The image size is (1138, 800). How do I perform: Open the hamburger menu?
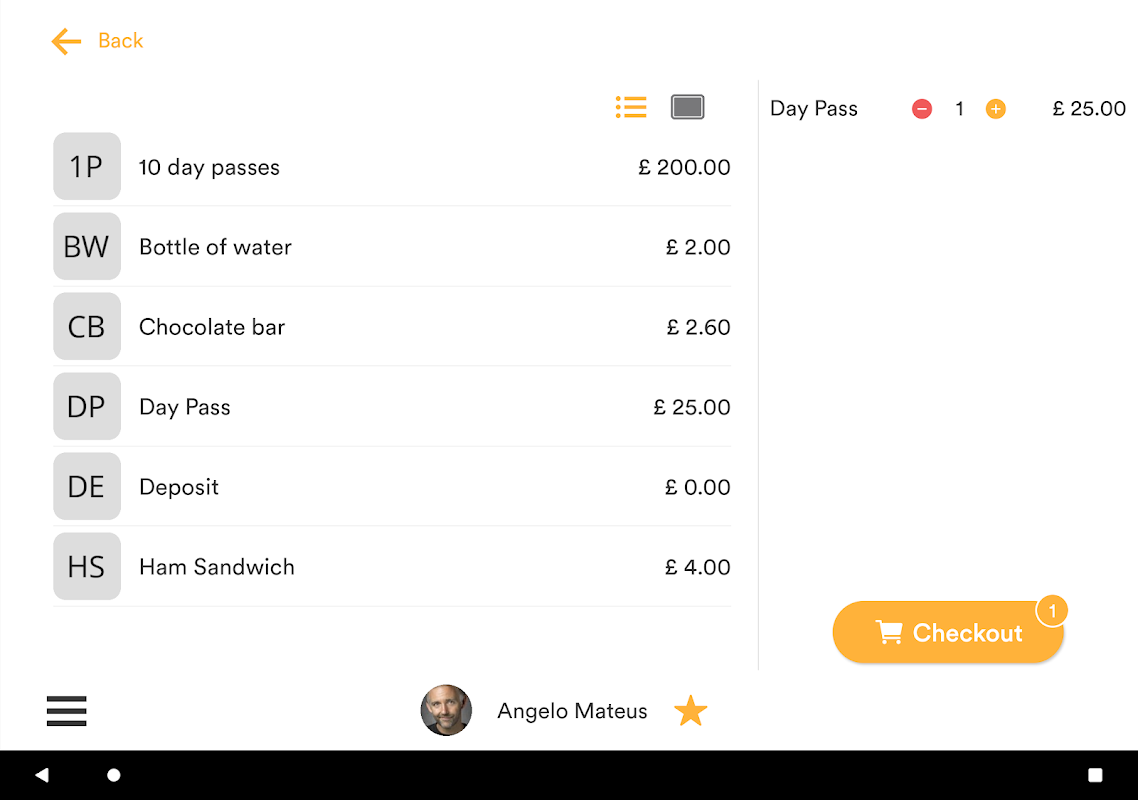click(67, 711)
